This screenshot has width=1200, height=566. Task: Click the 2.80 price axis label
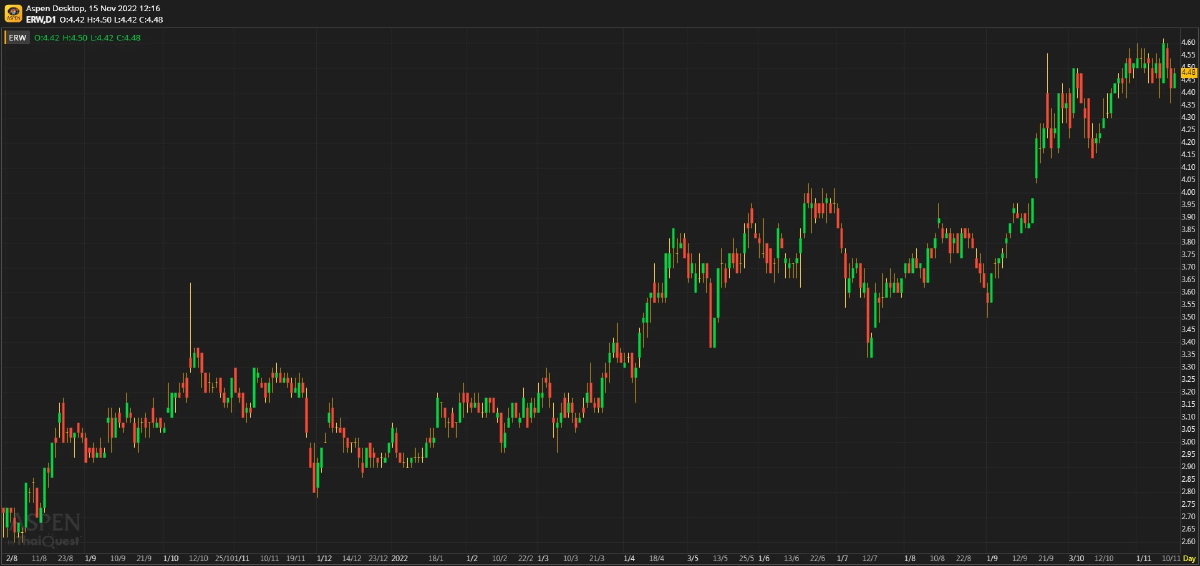[1188, 491]
